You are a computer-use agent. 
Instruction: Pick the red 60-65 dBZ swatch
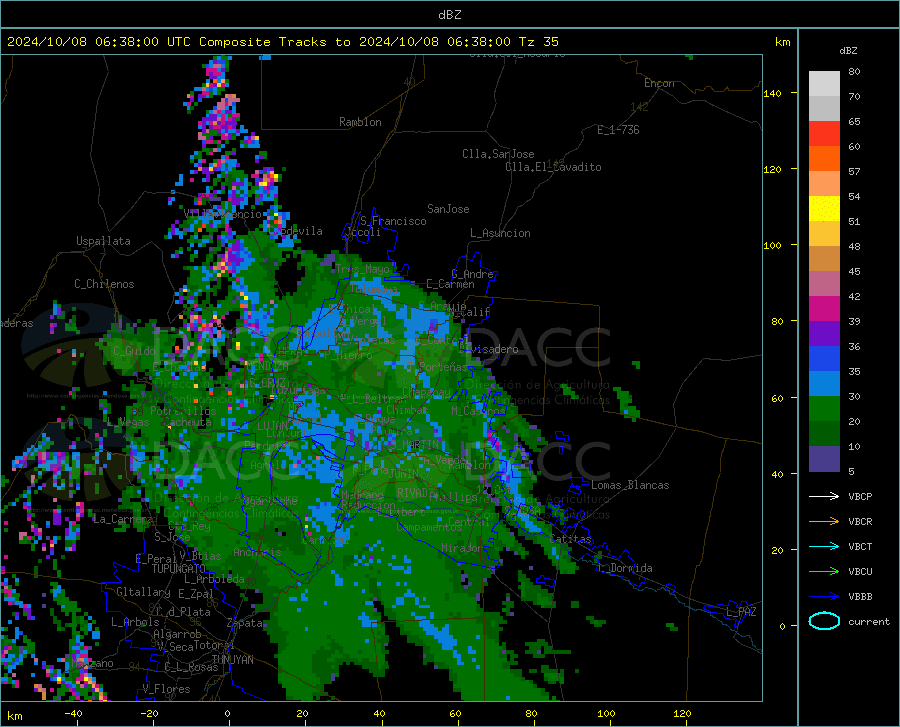(824, 134)
